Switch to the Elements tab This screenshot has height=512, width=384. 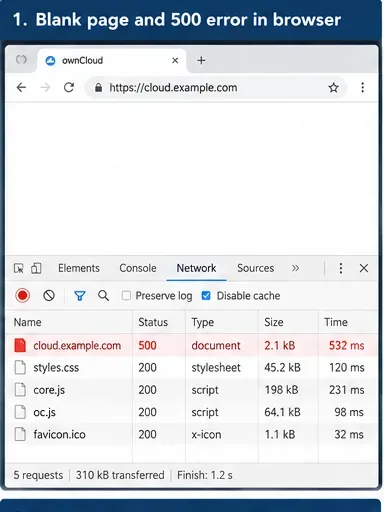pyautogui.click(x=79, y=268)
